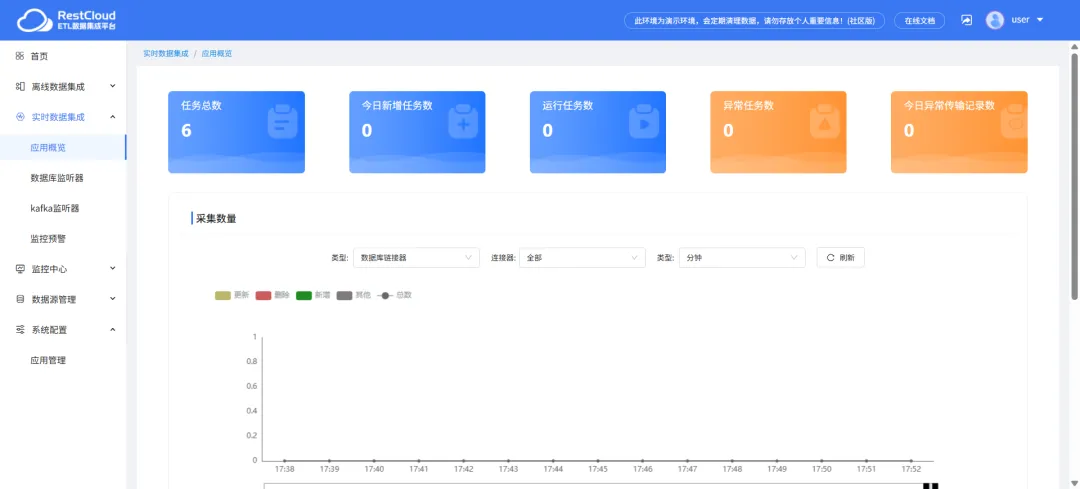Image resolution: width=1080 pixels, height=489 pixels.
Task: Click the 采集数量 section heading
Action: (x=216, y=219)
